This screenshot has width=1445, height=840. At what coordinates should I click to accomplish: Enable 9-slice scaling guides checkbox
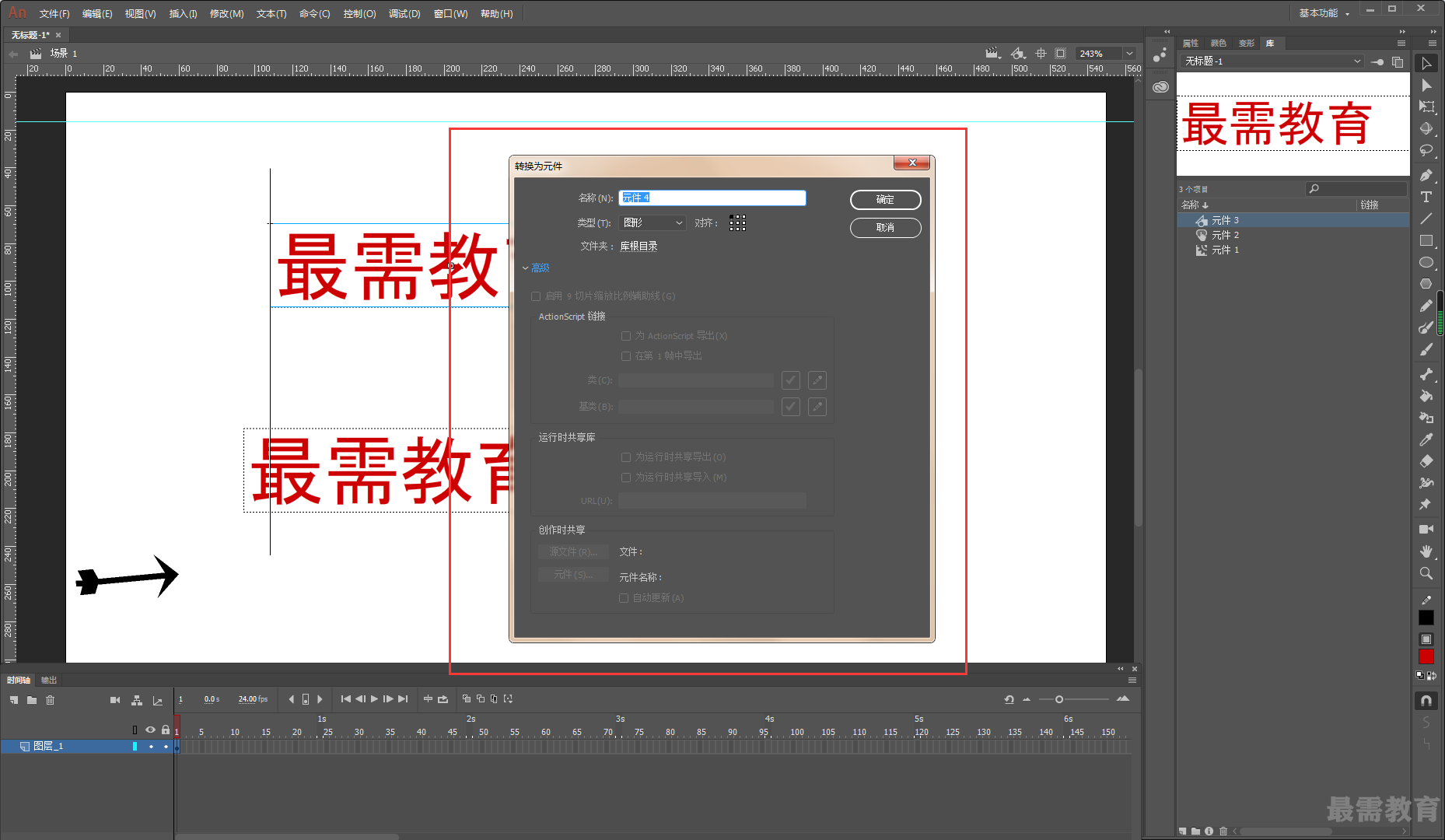pos(536,296)
